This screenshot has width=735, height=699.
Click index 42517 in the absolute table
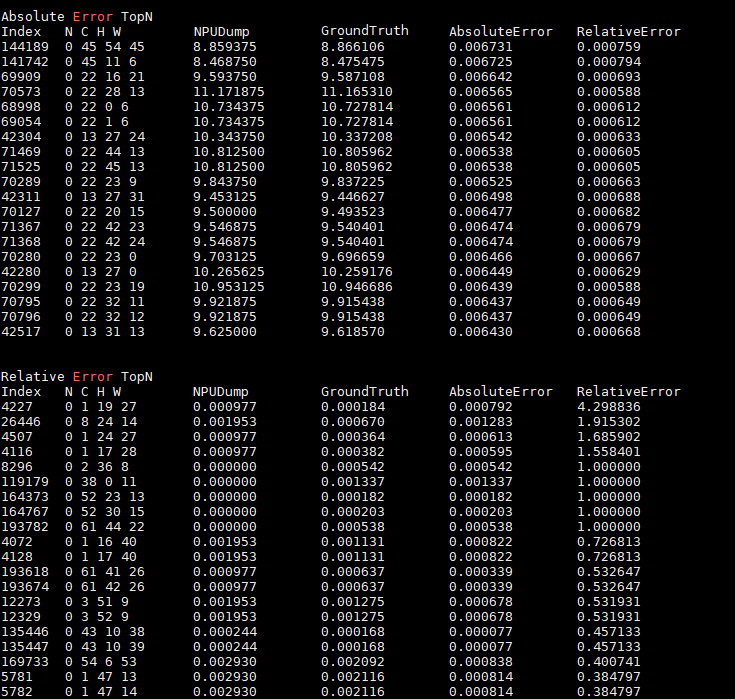20,331
